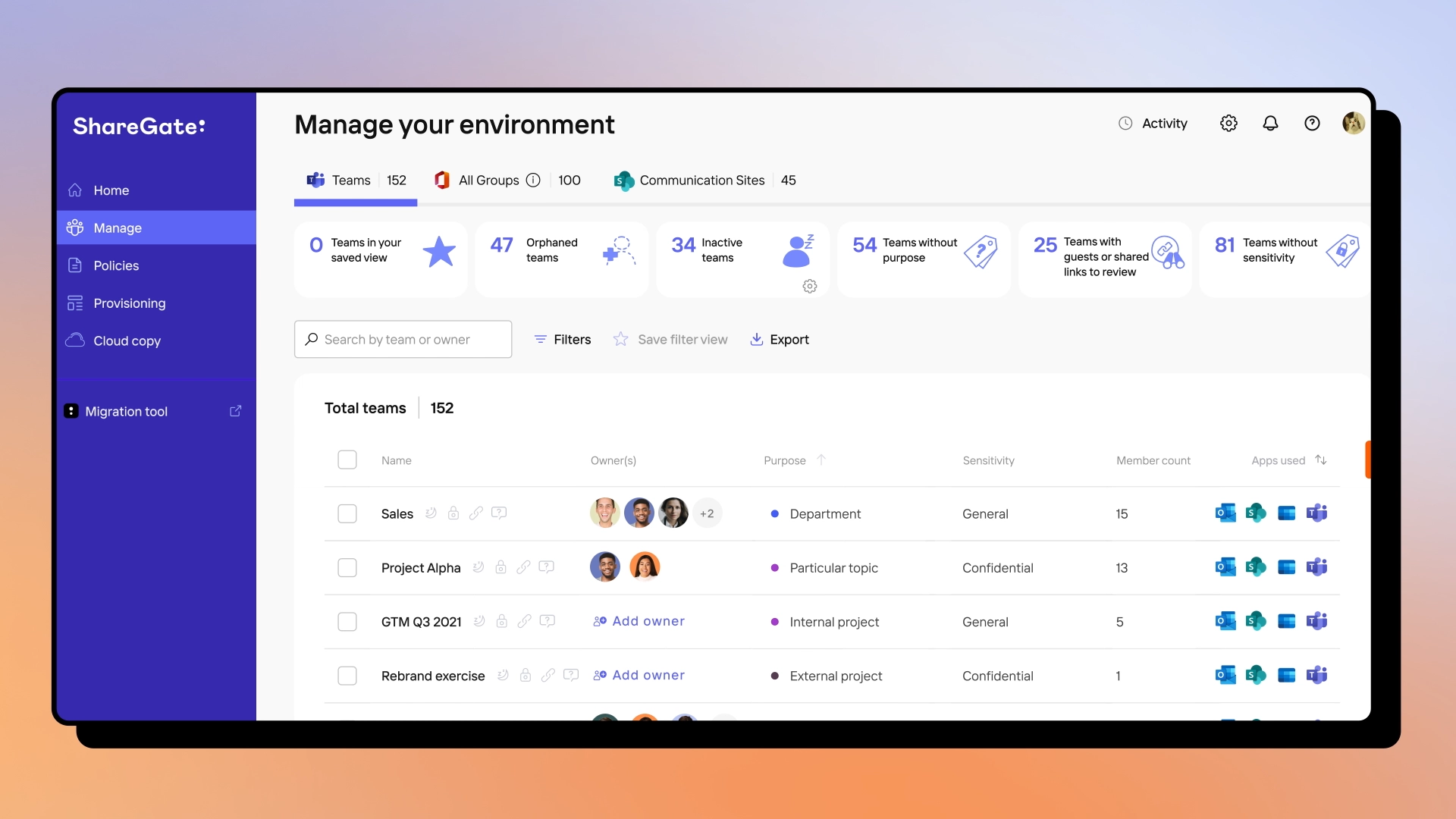Open Cloud copy in sidebar
The height and width of the screenshot is (819, 1456).
pyautogui.click(x=156, y=340)
